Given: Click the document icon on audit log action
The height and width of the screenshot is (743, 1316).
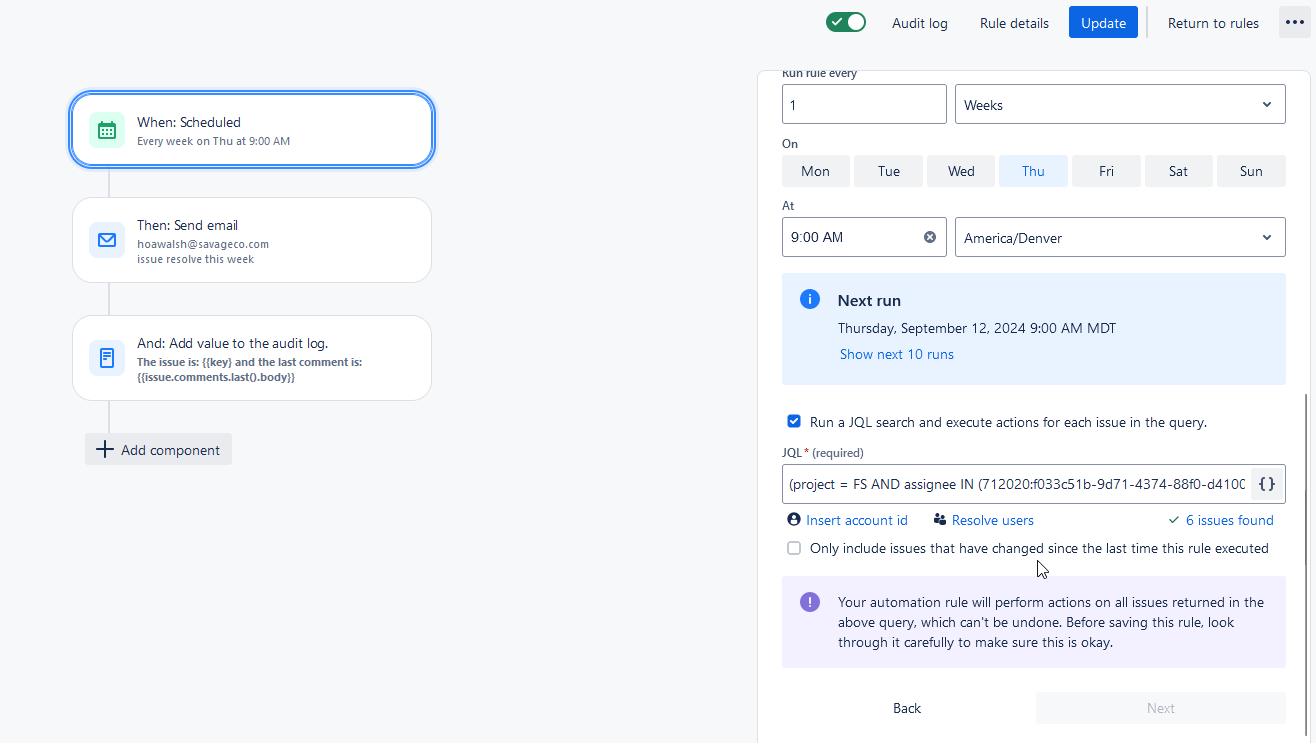Looking at the screenshot, I should coord(107,358).
